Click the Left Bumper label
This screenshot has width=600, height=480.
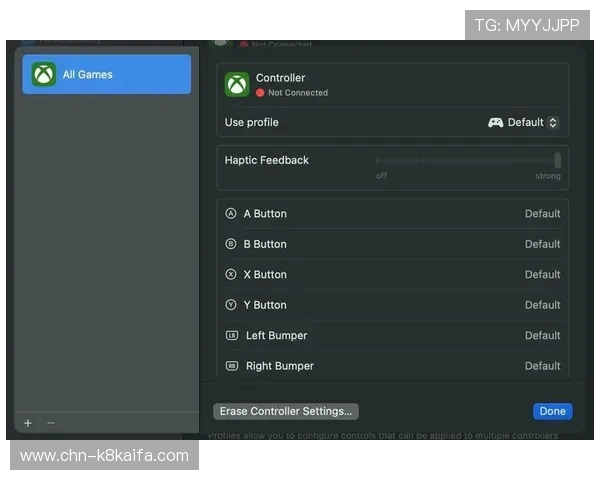(x=276, y=336)
